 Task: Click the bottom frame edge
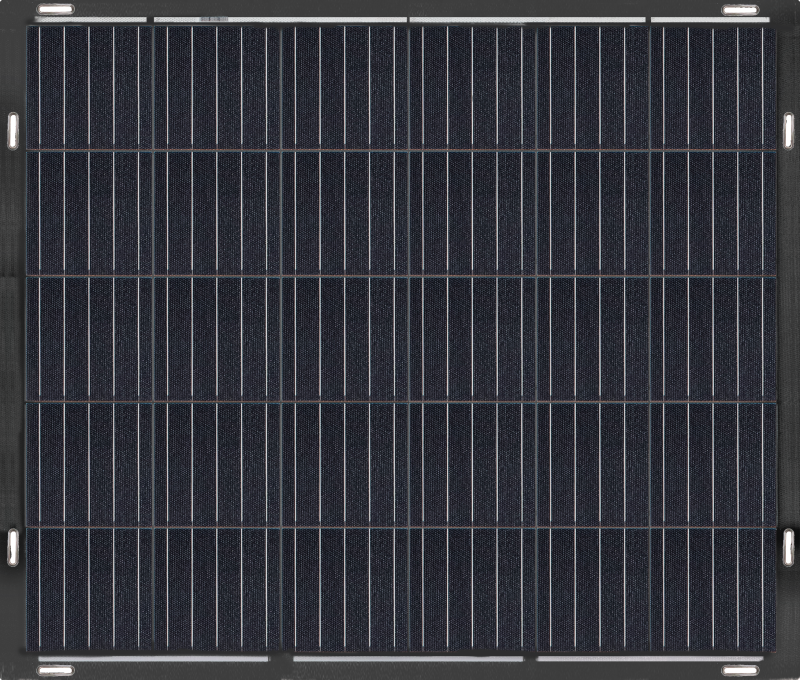point(400,676)
